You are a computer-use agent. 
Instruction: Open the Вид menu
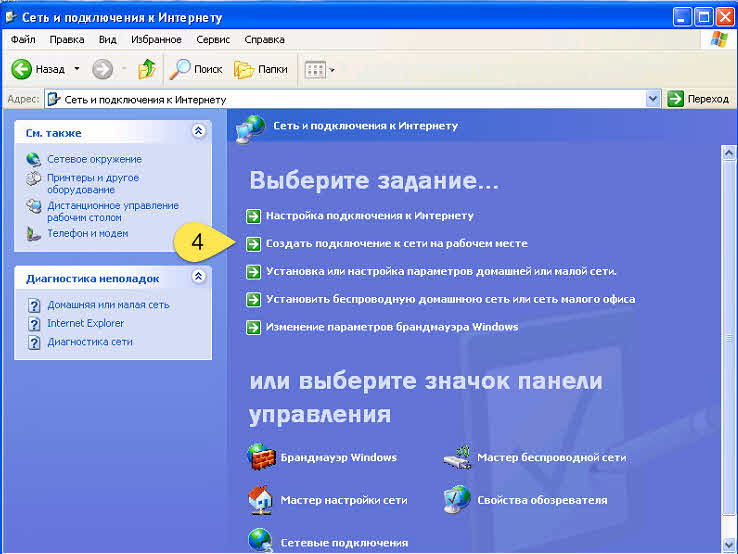107,40
